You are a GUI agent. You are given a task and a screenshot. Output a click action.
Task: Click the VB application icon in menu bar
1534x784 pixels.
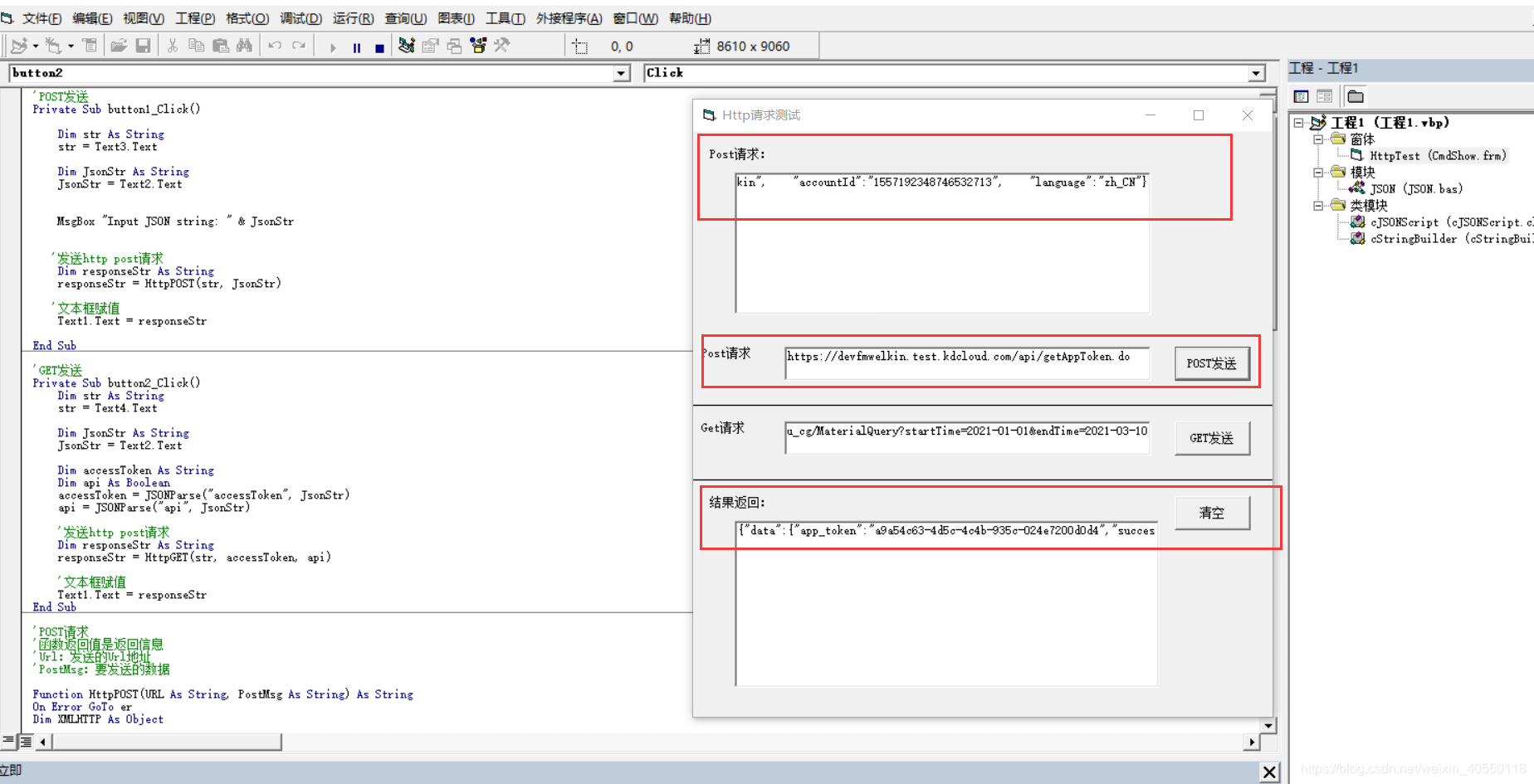coord(7,17)
